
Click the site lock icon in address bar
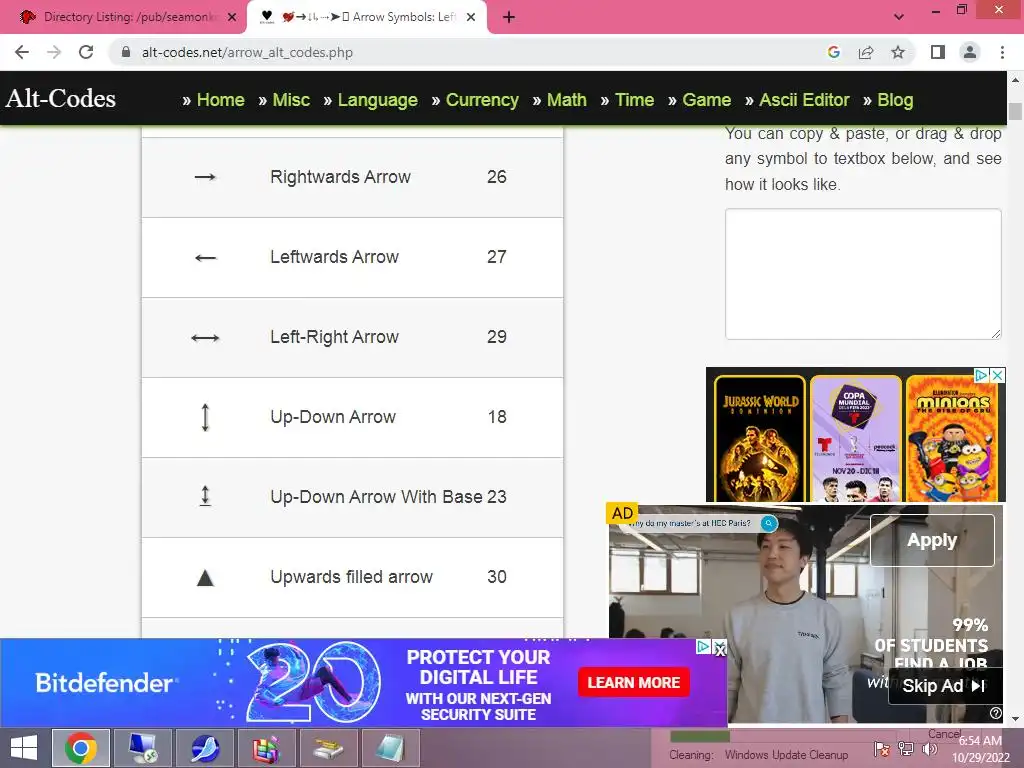[126, 52]
